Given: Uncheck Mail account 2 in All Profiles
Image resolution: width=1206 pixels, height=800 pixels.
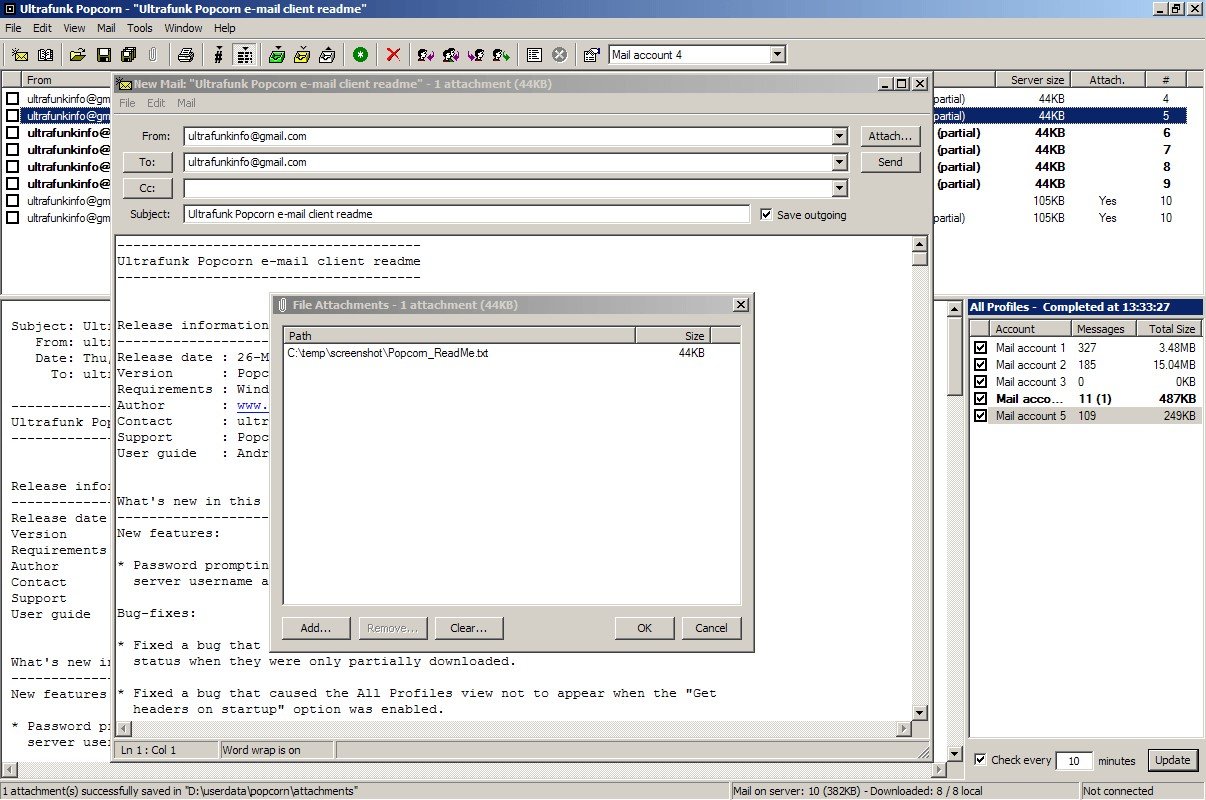Looking at the screenshot, I should [x=980, y=365].
